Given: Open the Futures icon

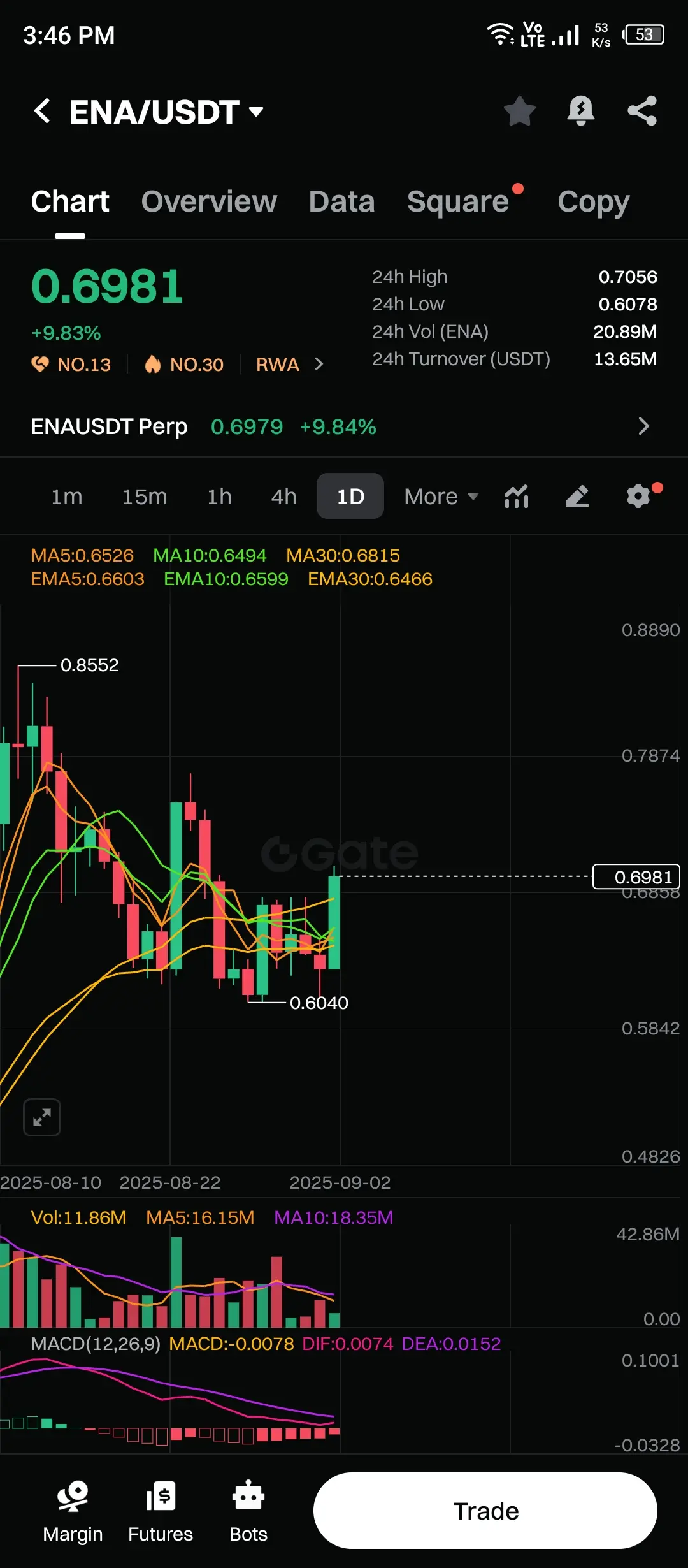Looking at the screenshot, I should click(x=161, y=1512).
